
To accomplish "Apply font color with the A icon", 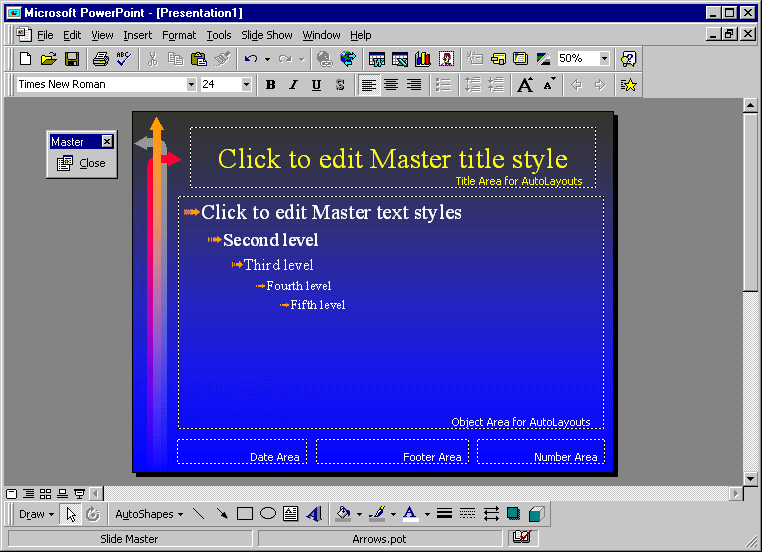I will [x=411, y=514].
